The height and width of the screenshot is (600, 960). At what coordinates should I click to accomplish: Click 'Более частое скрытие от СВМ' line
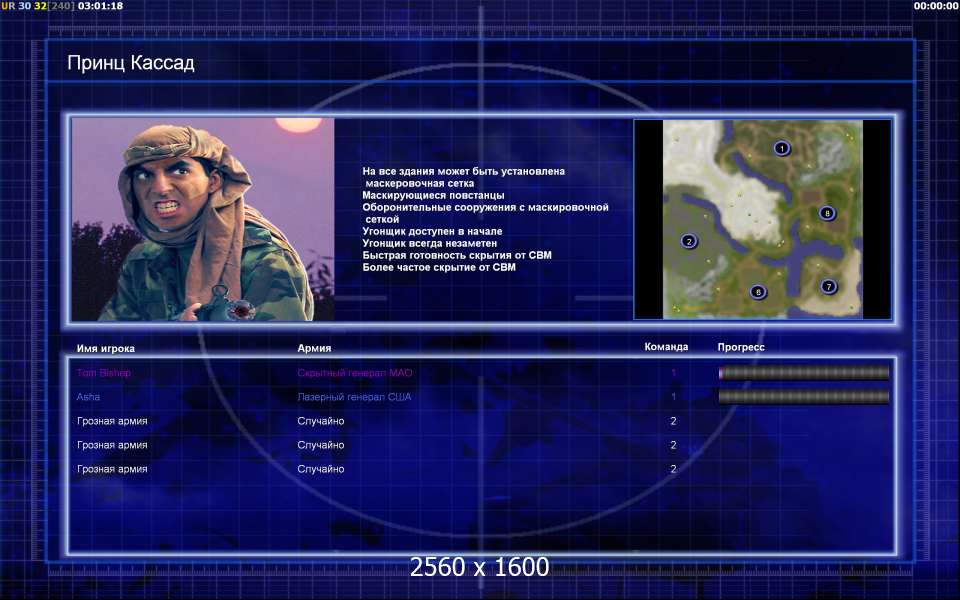point(439,267)
